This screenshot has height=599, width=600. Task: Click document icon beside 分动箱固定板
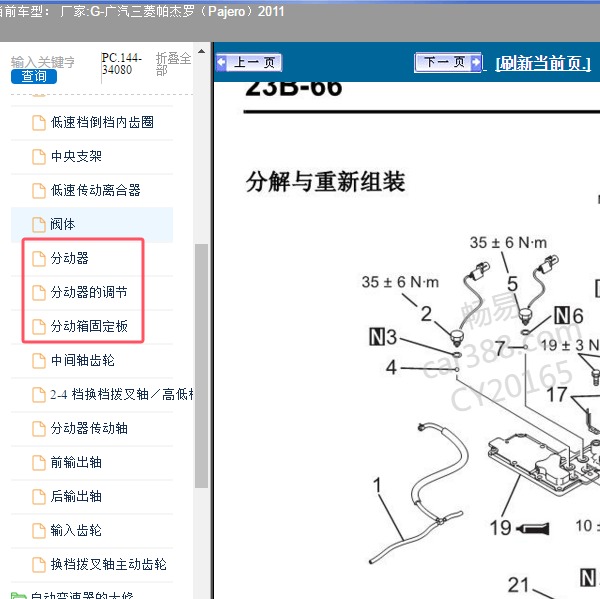click(39, 327)
